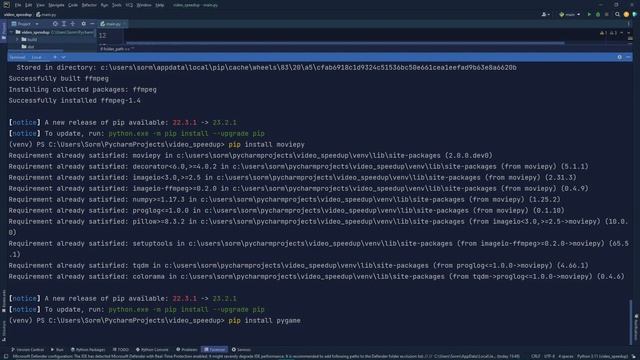Open the Tools menu
The height and width of the screenshot is (360, 640).
(117, 5)
